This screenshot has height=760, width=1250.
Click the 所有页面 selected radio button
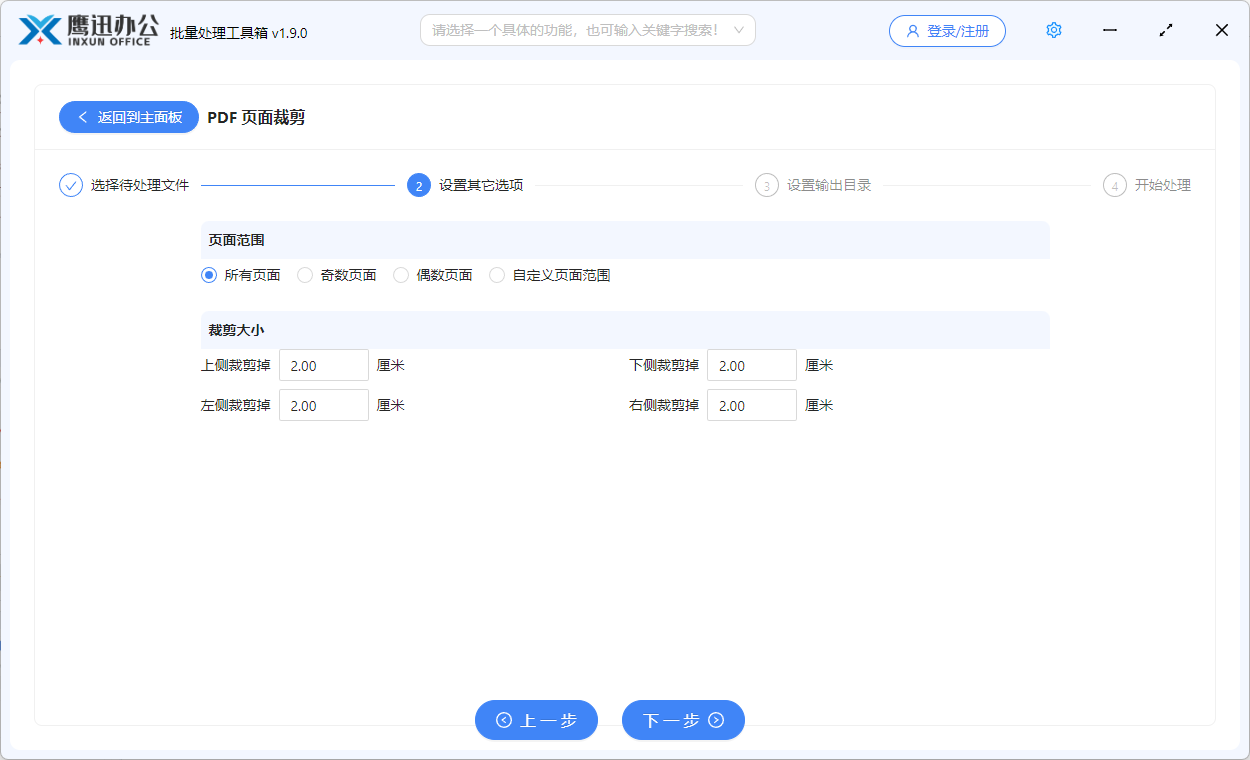(x=208, y=274)
